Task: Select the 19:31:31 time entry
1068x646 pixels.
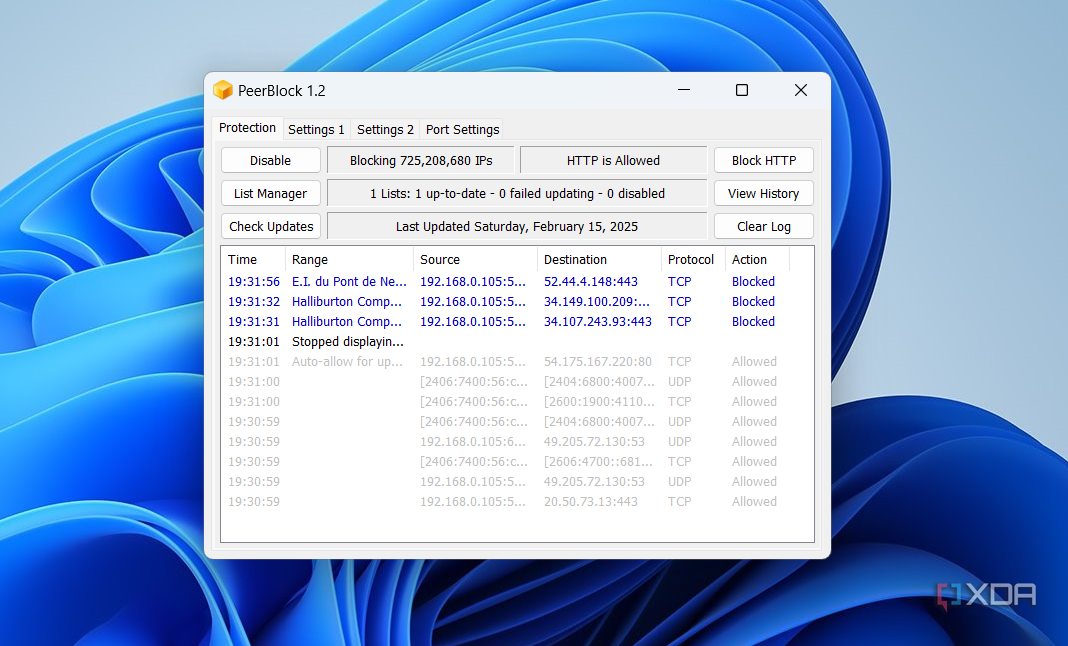Action: pos(253,322)
